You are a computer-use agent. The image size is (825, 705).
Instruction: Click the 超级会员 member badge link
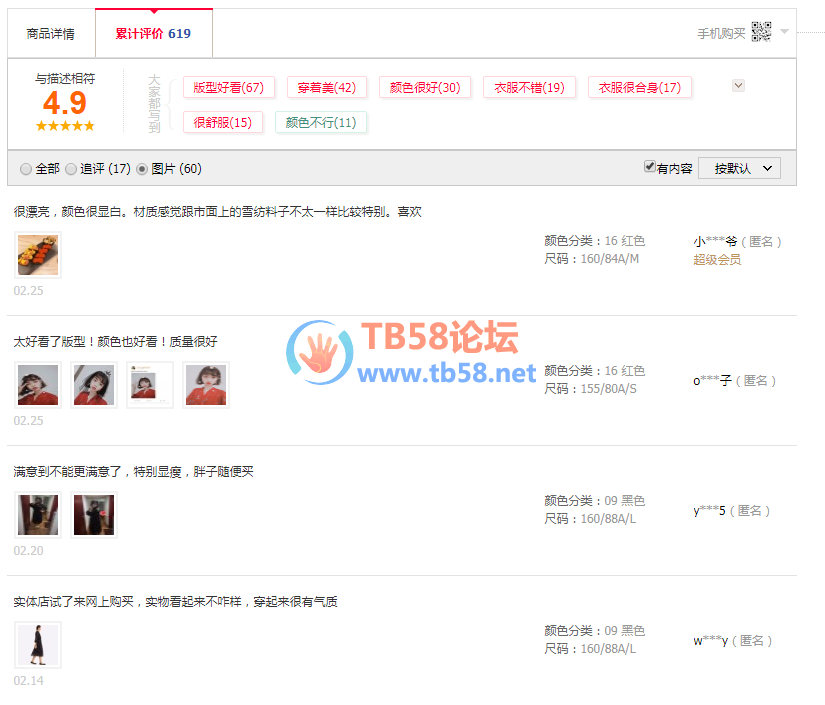[x=716, y=260]
